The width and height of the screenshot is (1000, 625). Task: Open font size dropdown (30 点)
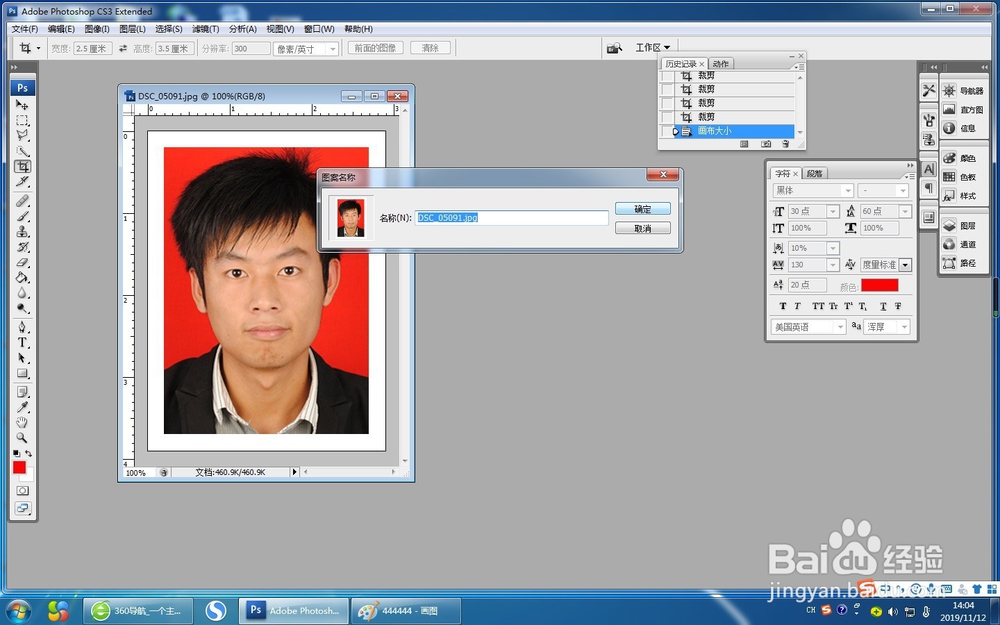pos(832,211)
